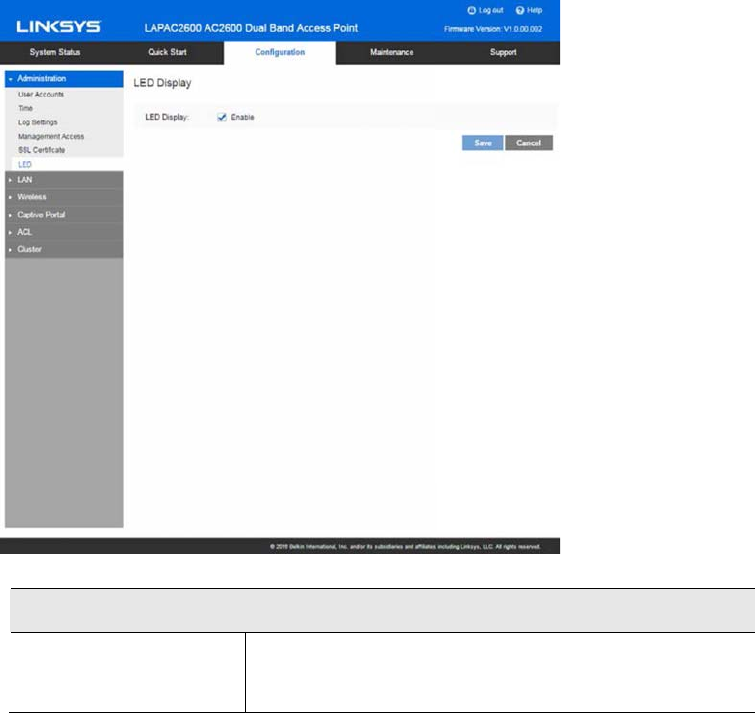
Task: Toggle the LED Display Enable checkbox
Action: 222,117
